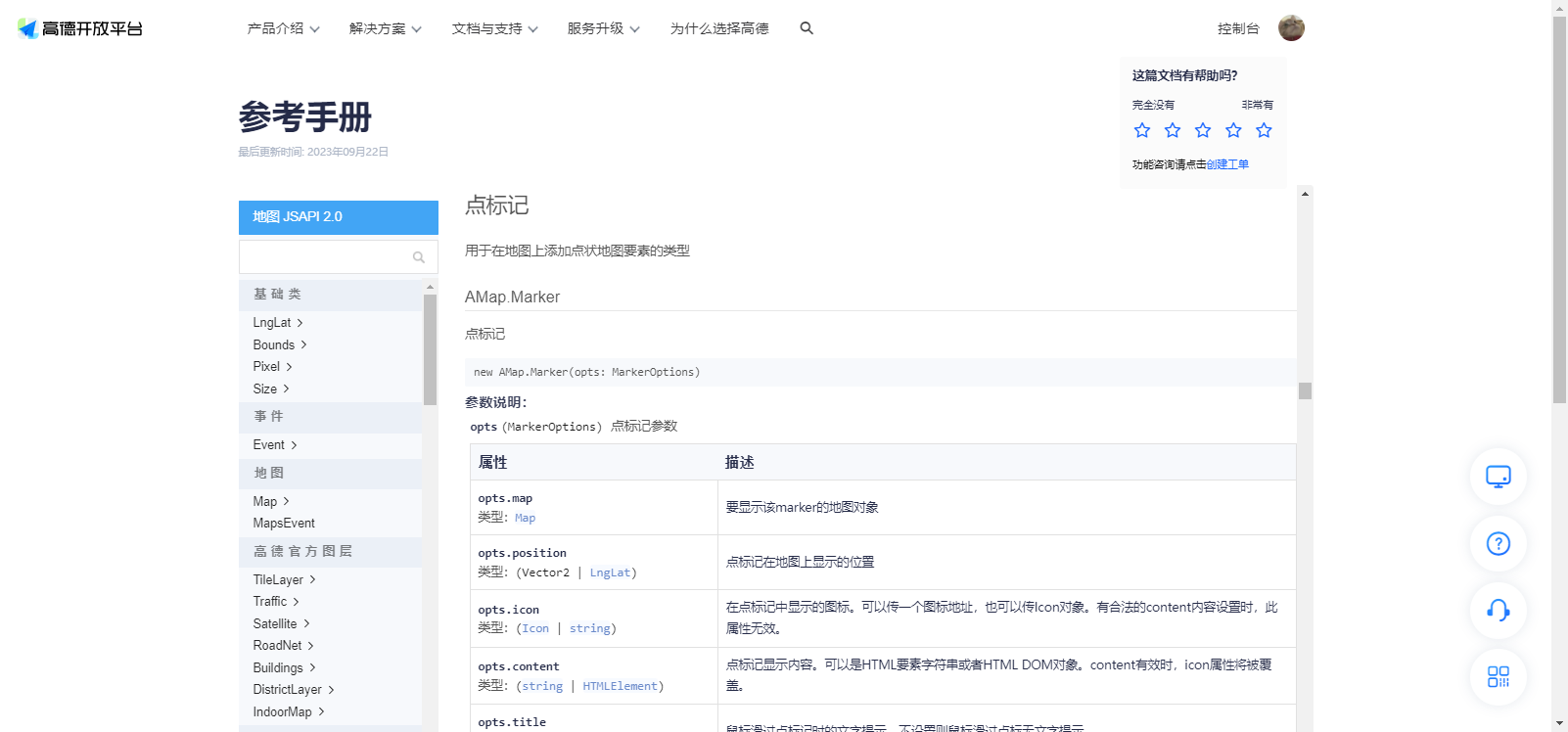Rate document with the fourth star
Screen dimensions: 1568x732
click(1233, 130)
